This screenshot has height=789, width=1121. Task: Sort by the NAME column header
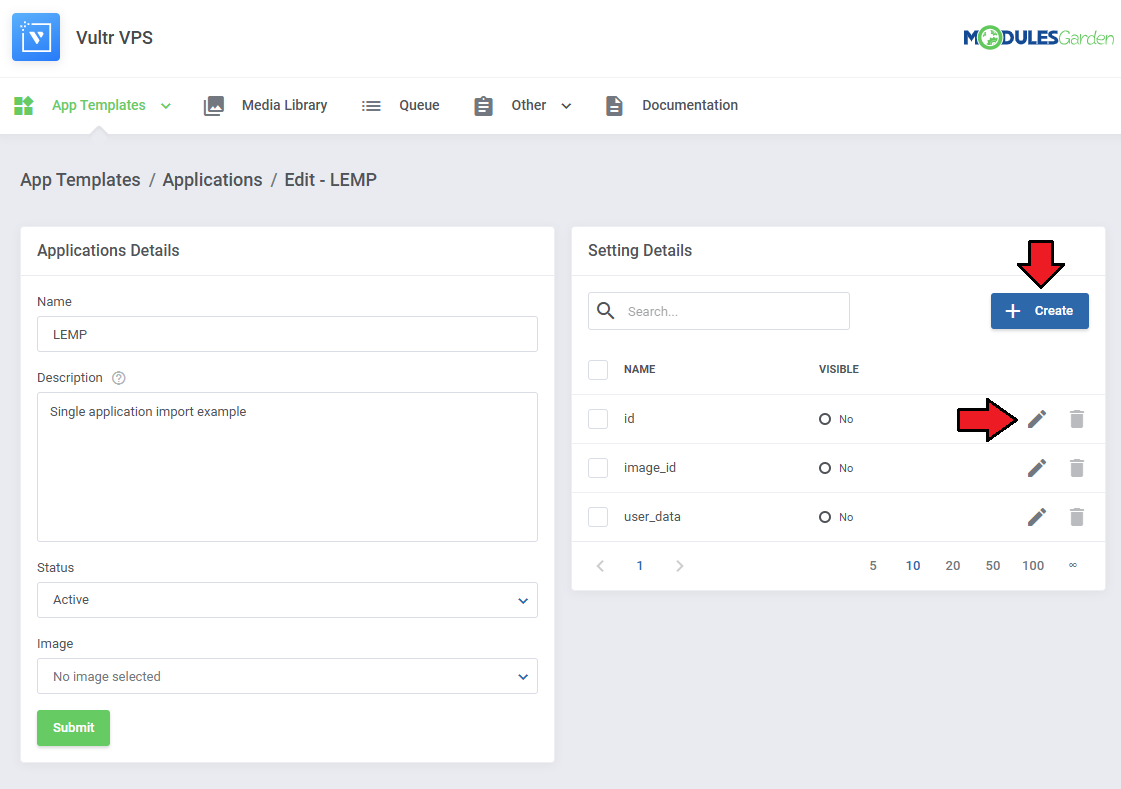pos(640,369)
